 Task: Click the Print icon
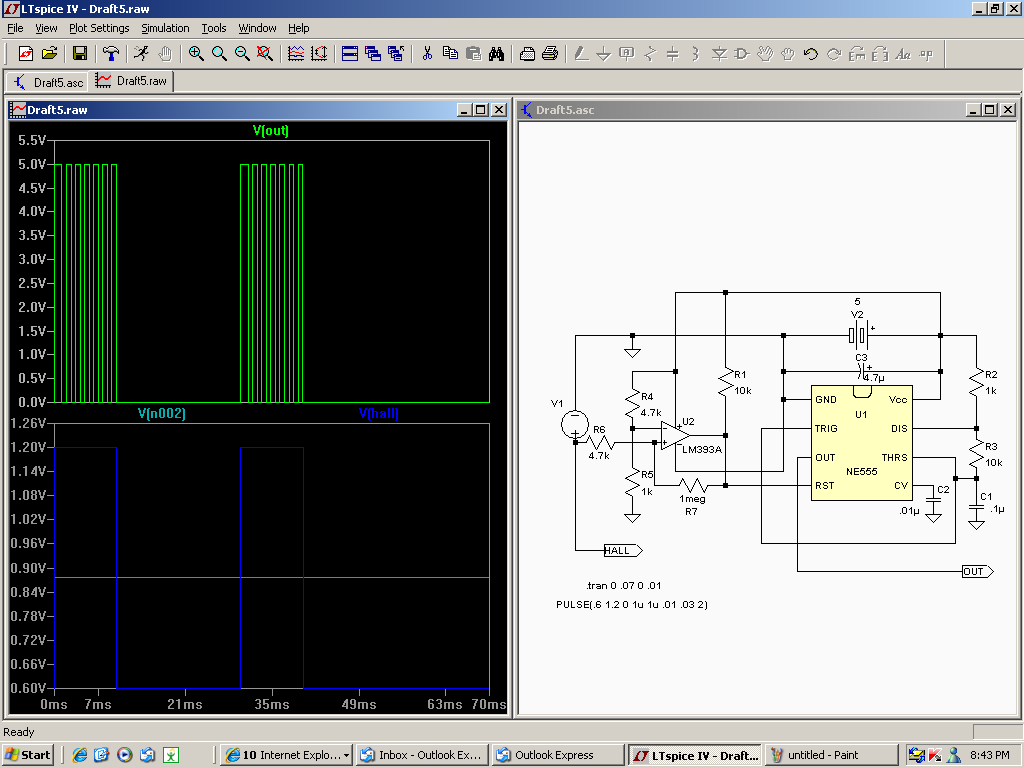click(550, 54)
